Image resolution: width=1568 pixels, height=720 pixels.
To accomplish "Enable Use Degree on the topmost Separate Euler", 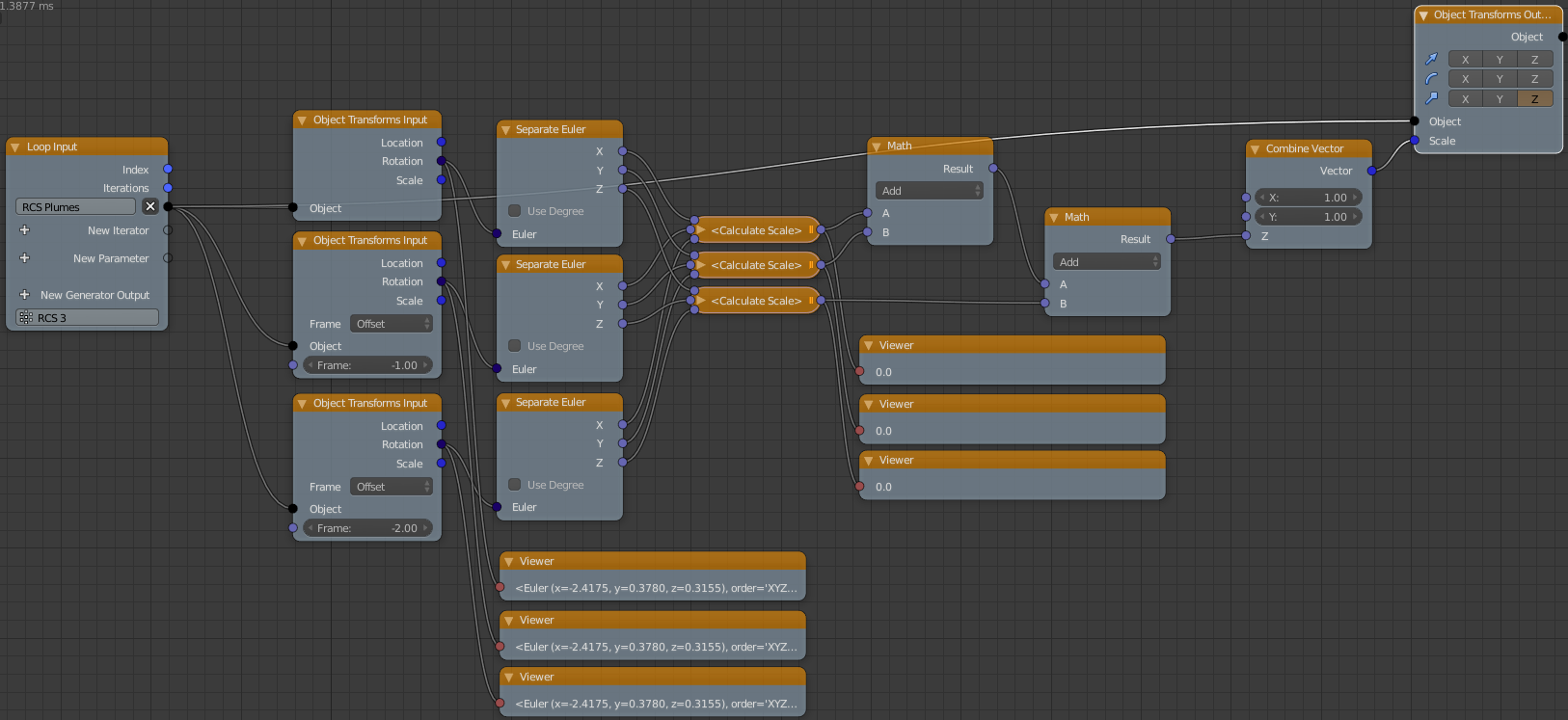I will pyautogui.click(x=514, y=210).
